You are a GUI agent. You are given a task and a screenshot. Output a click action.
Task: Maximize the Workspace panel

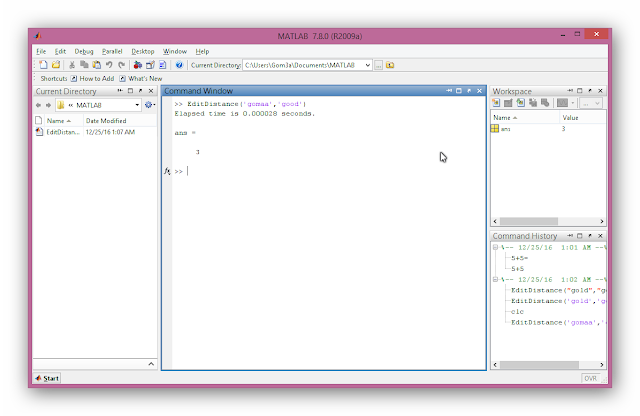click(580, 91)
